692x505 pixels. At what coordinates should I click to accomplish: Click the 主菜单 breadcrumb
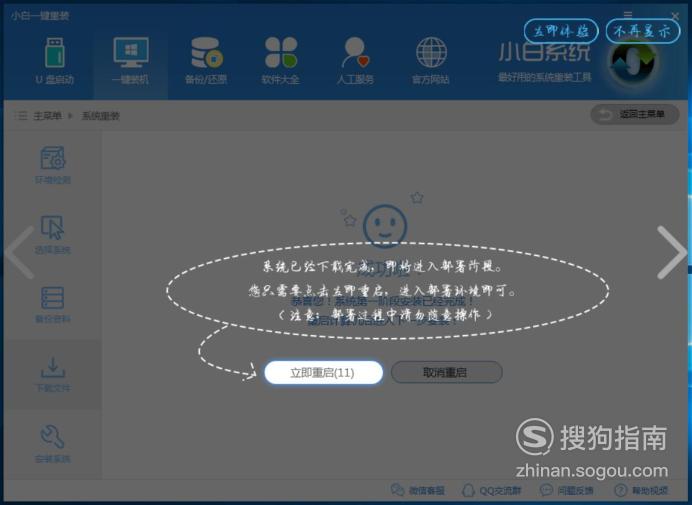(47, 116)
